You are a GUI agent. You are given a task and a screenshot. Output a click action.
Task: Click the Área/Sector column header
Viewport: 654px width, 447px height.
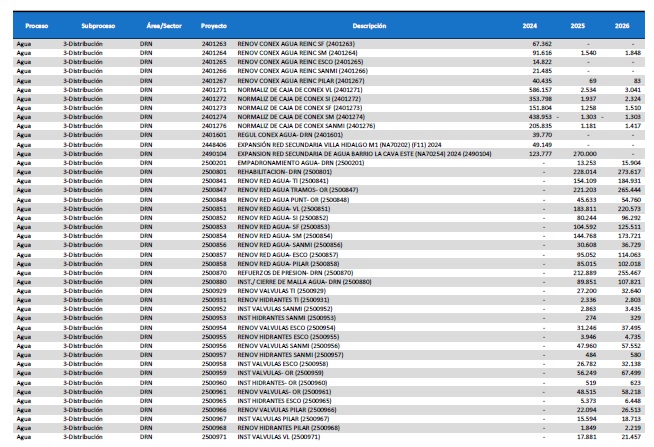click(x=158, y=24)
